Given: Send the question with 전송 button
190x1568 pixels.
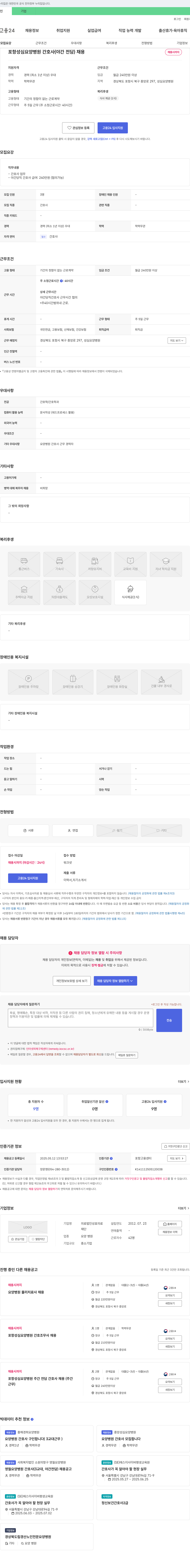Looking at the screenshot, I should coord(169,1020).
